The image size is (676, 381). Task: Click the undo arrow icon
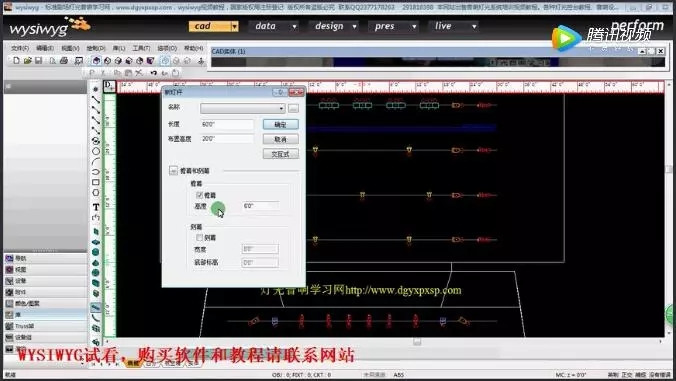click(x=153, y=73)
